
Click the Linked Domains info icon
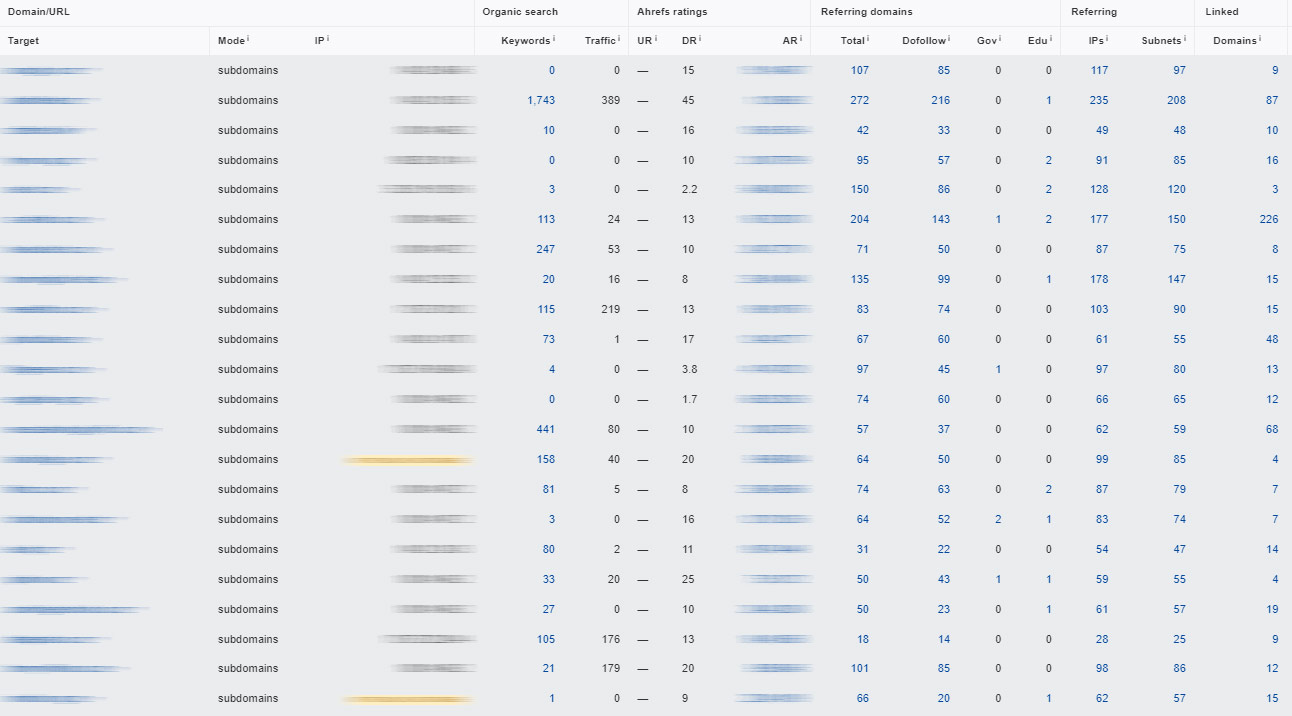1259,39
